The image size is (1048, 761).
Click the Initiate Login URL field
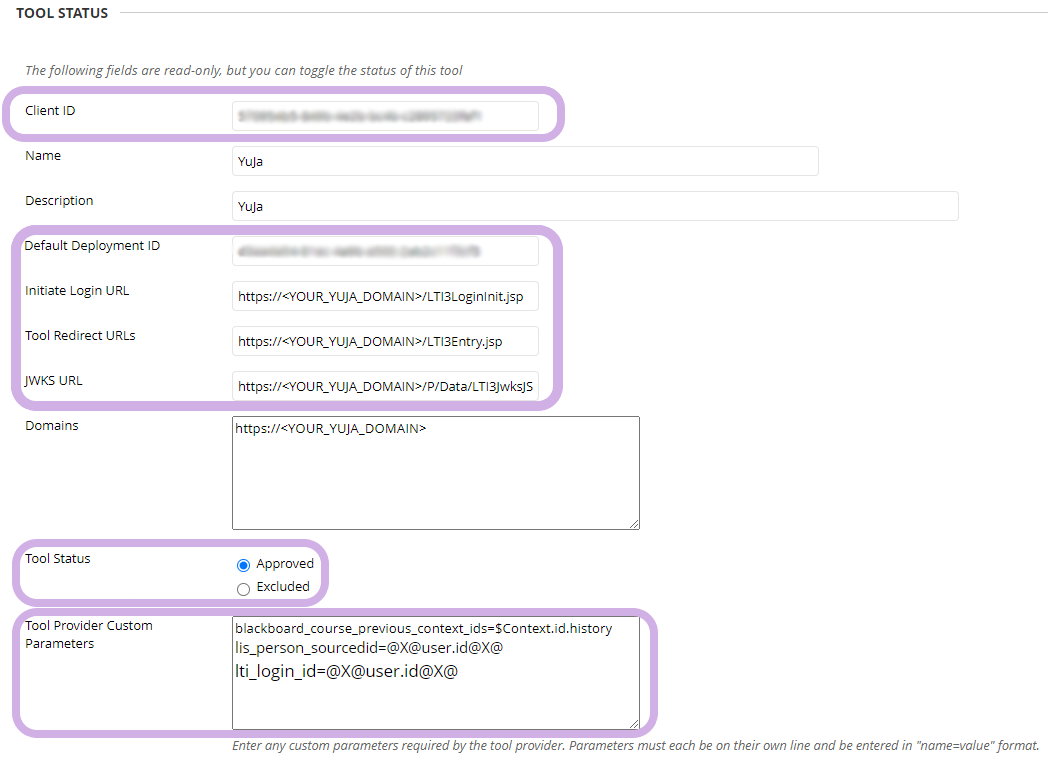(385, 296)
